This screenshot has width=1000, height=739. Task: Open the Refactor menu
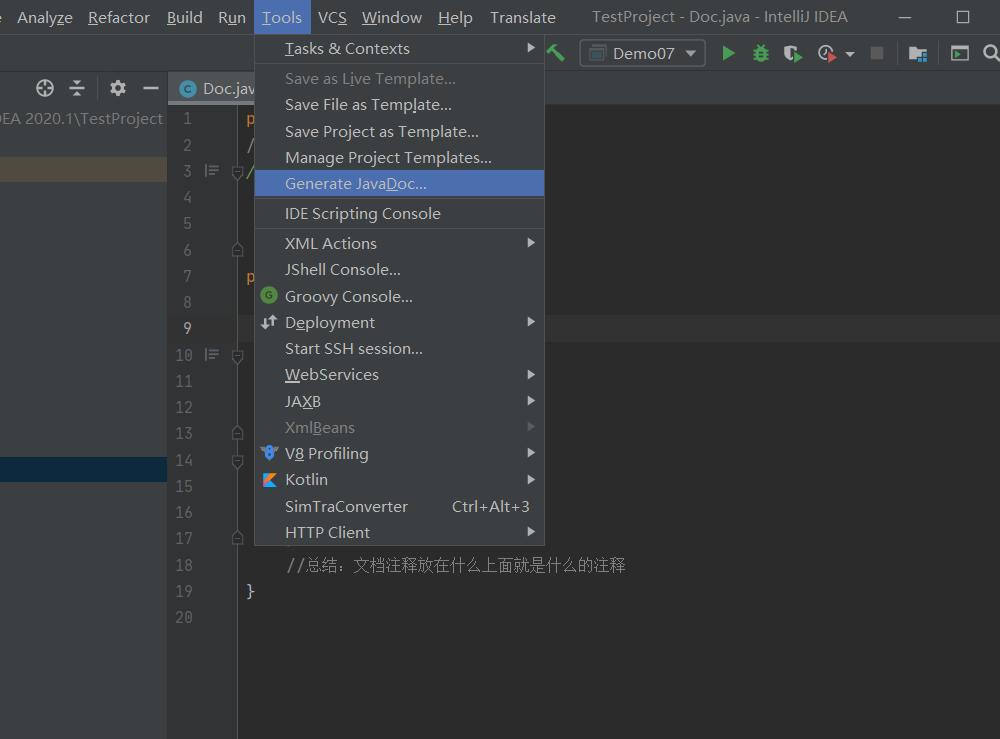(119, 17)
